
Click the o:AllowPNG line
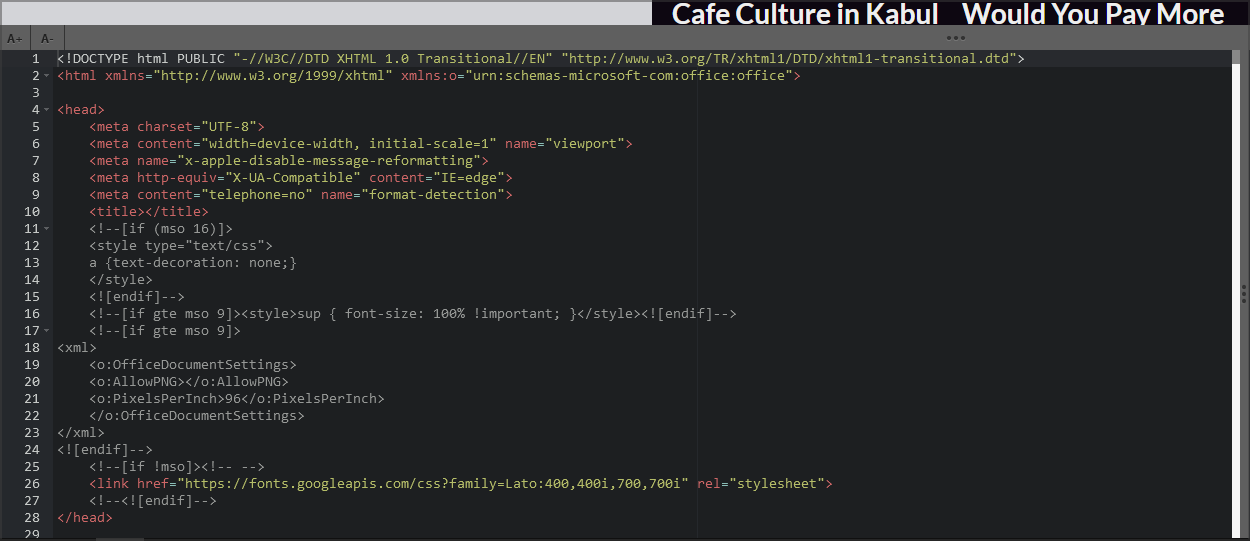click(x=189, y=382)
